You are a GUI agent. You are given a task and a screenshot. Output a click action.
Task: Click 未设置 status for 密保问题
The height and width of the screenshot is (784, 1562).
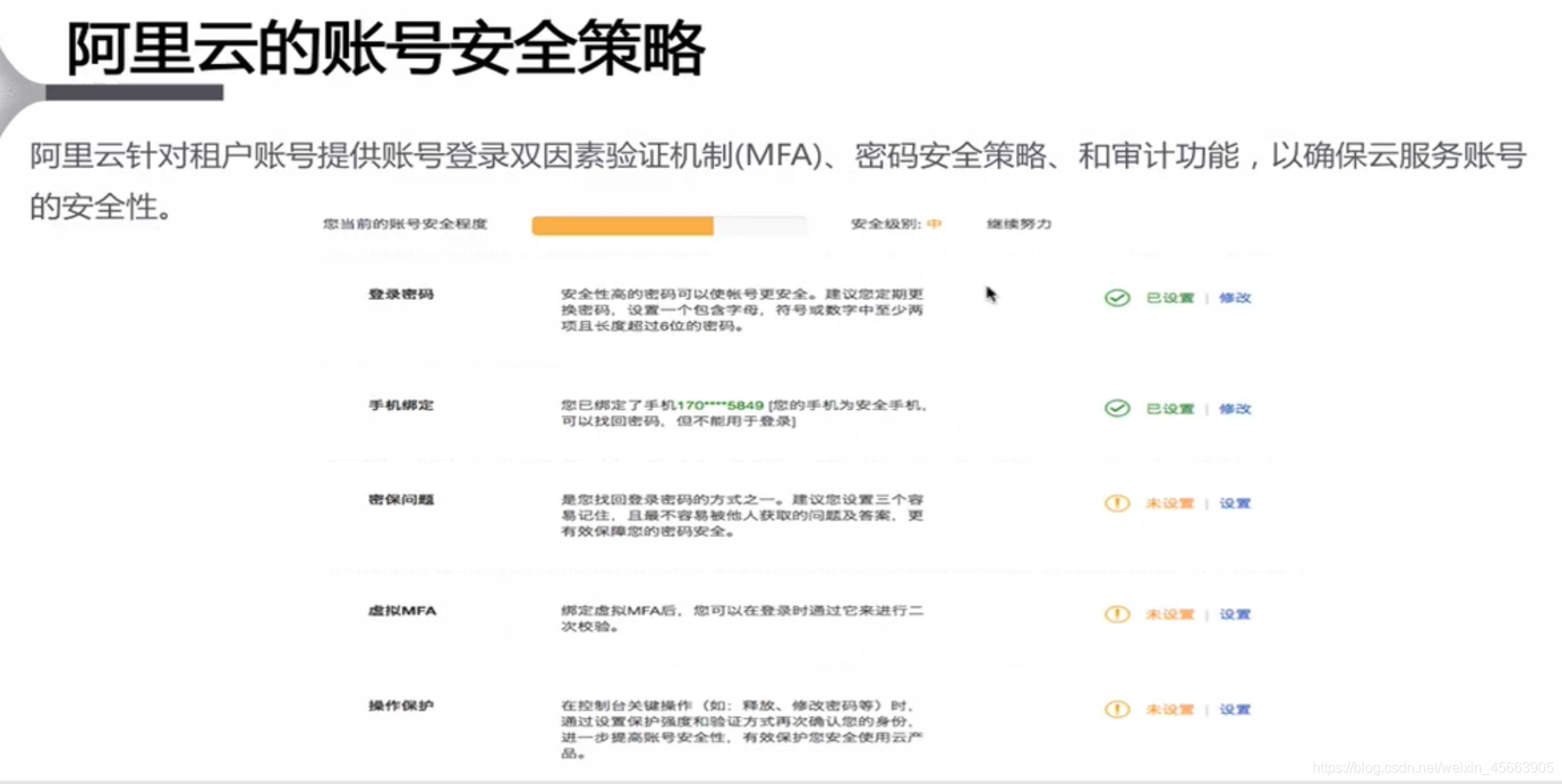point(1170,503)
